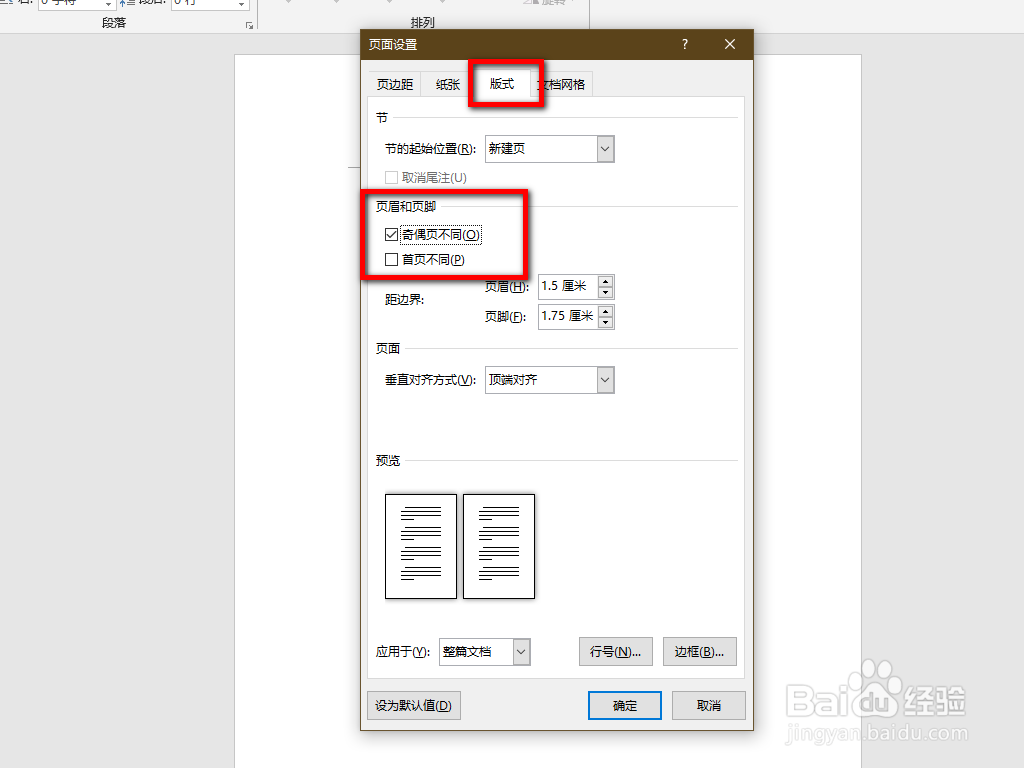Click the help question mark icon

(x=684, y=44)
